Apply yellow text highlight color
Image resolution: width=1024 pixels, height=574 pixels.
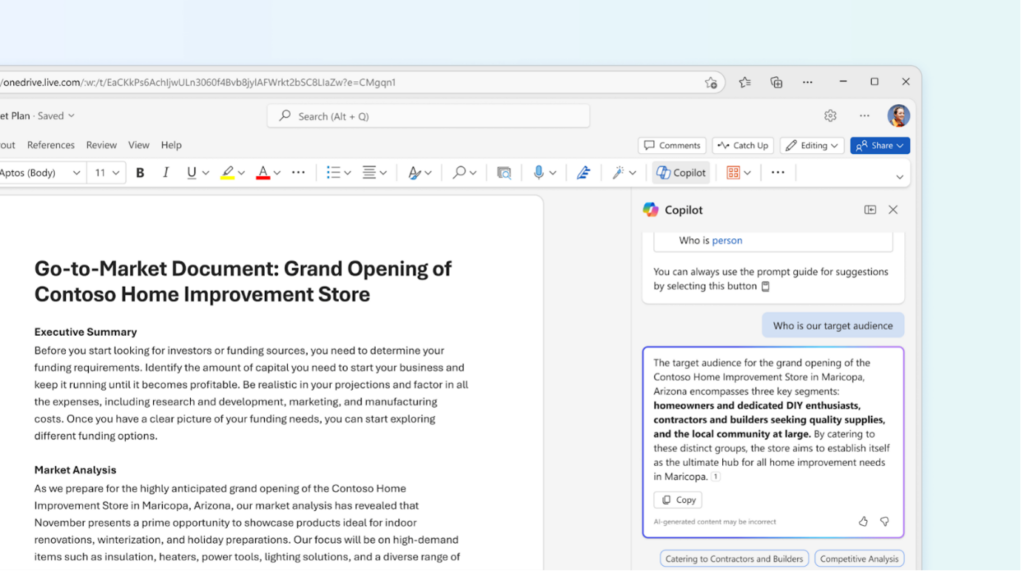pos(228,173)
